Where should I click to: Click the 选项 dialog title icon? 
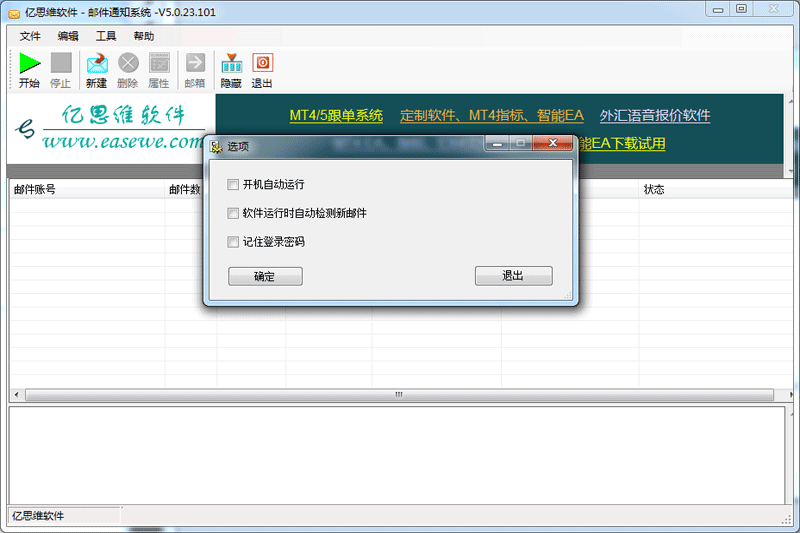coord(216,147)
